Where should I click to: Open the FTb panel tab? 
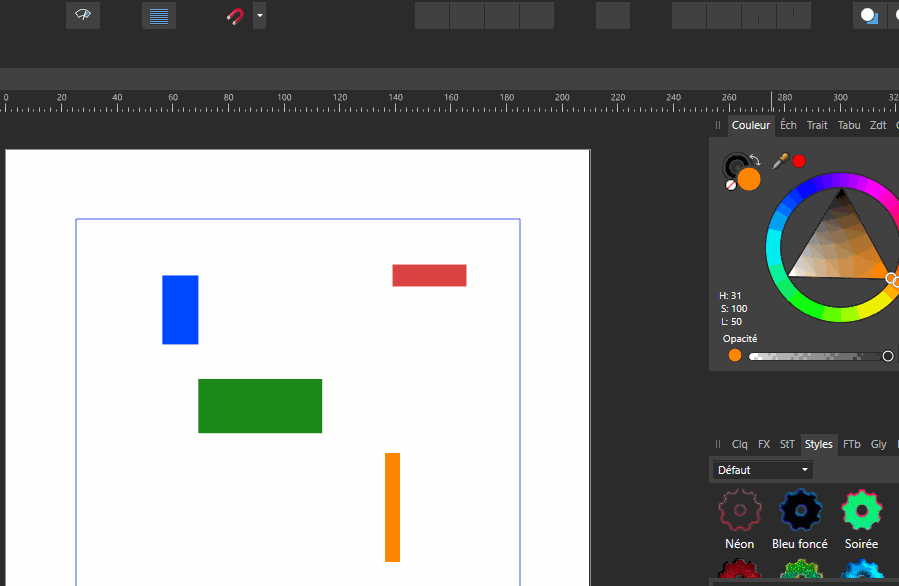tap(851, 444)
